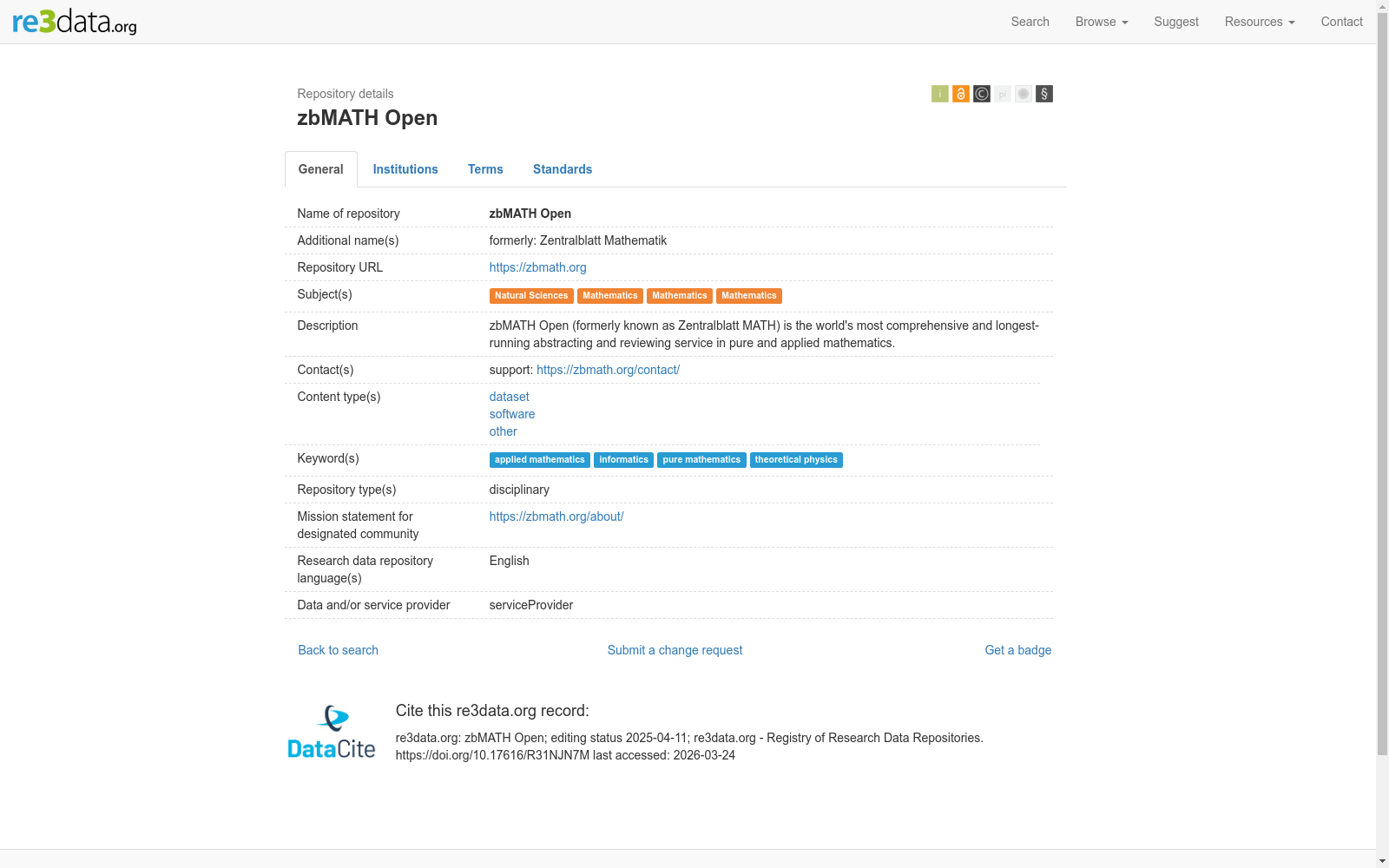Switch to the Institutions tab
The height and width of the screenshot is (868, 1389).
click(405, 169)
